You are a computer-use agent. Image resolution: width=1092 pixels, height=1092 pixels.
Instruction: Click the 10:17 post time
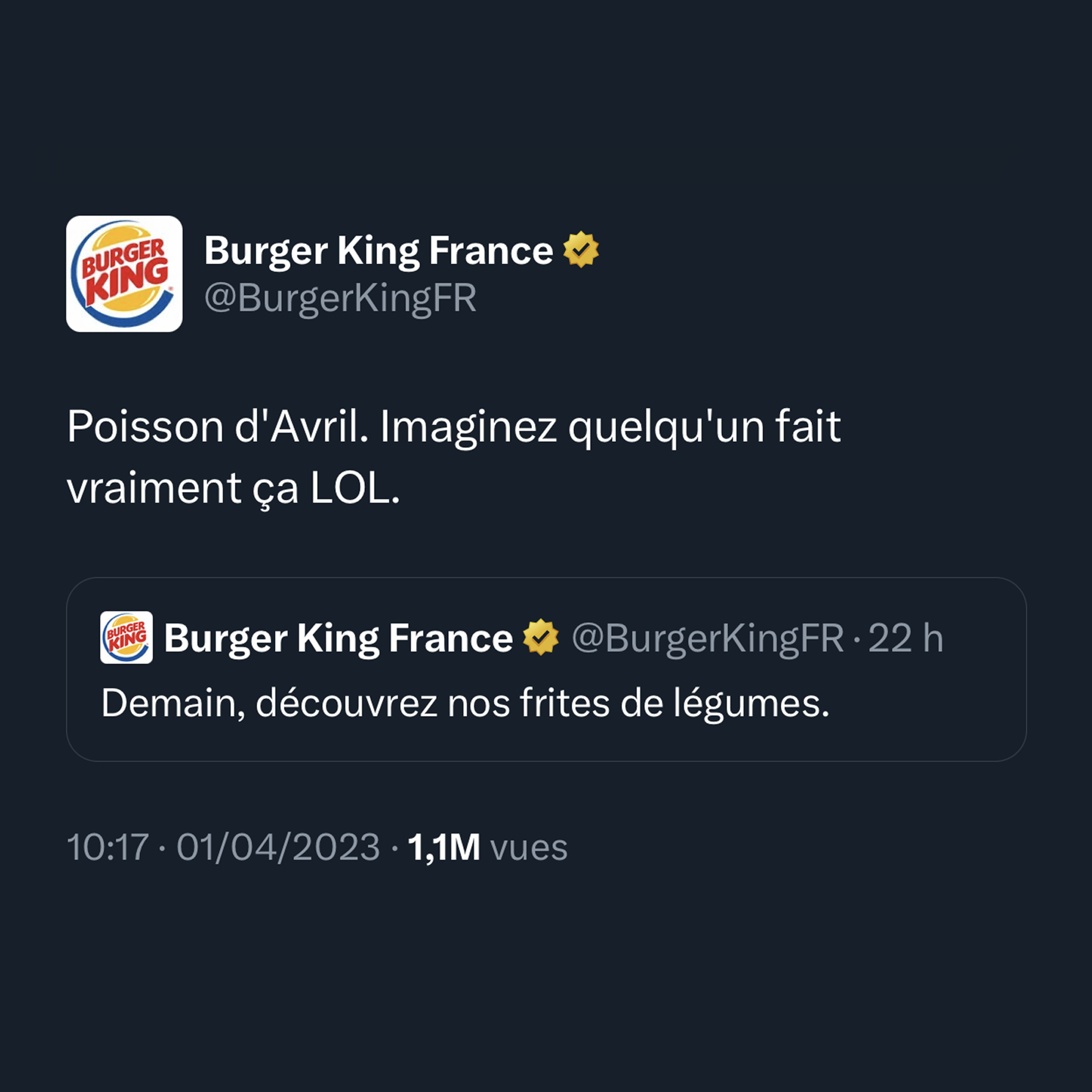(x=108, y=847)
